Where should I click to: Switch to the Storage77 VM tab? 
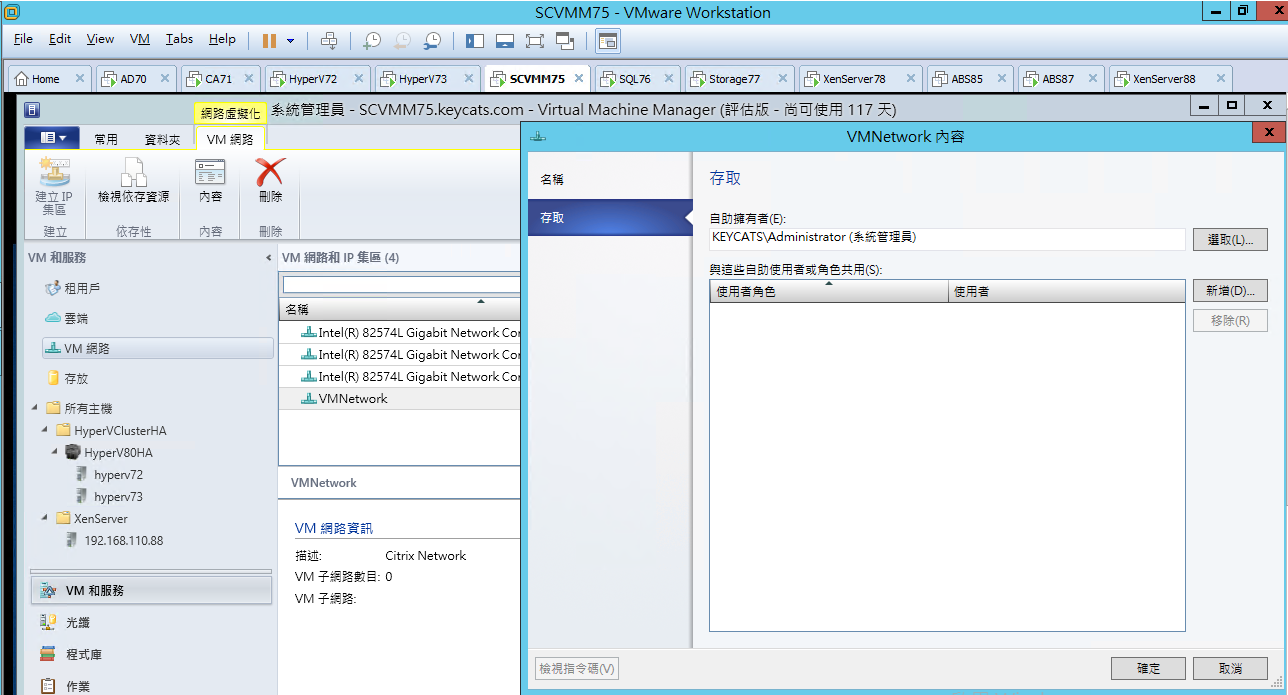click(735, 79)
